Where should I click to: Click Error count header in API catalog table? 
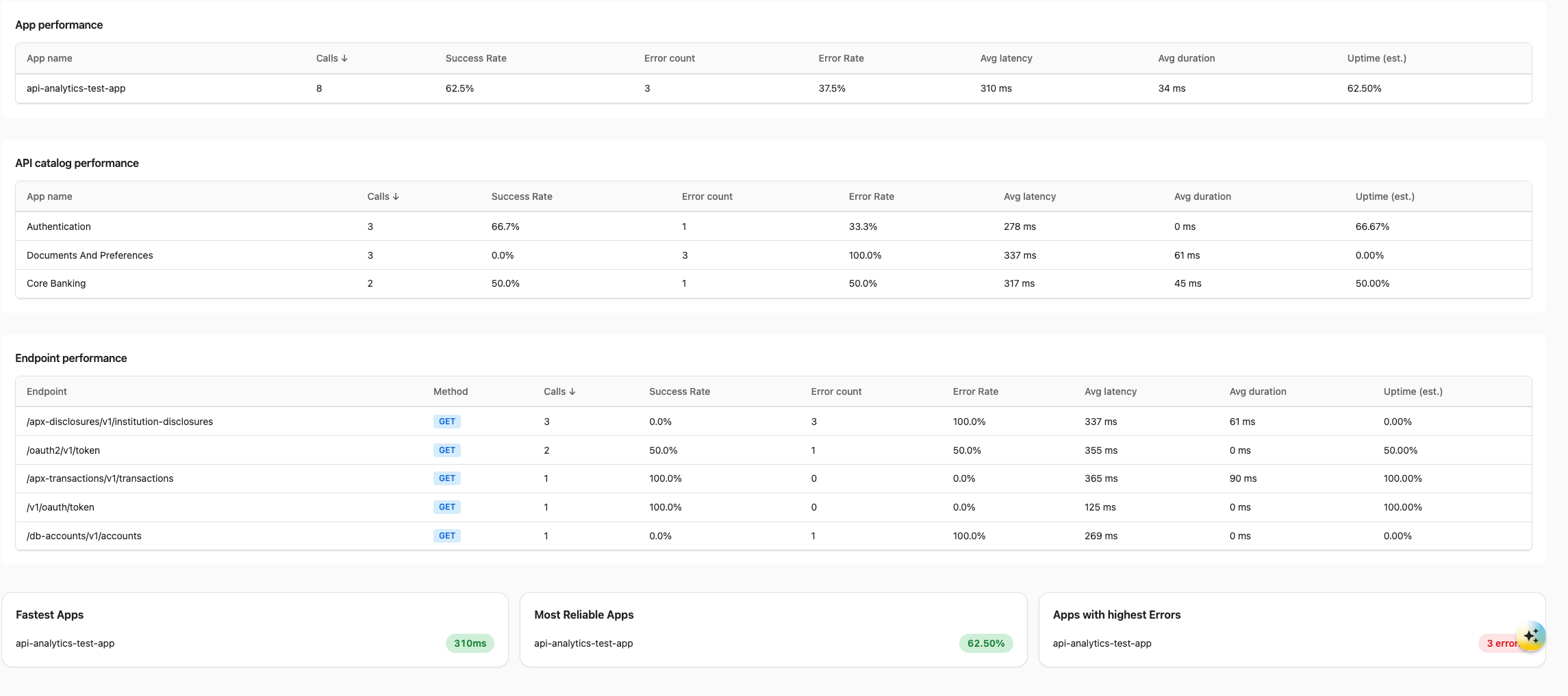click(x=707, y=196)
